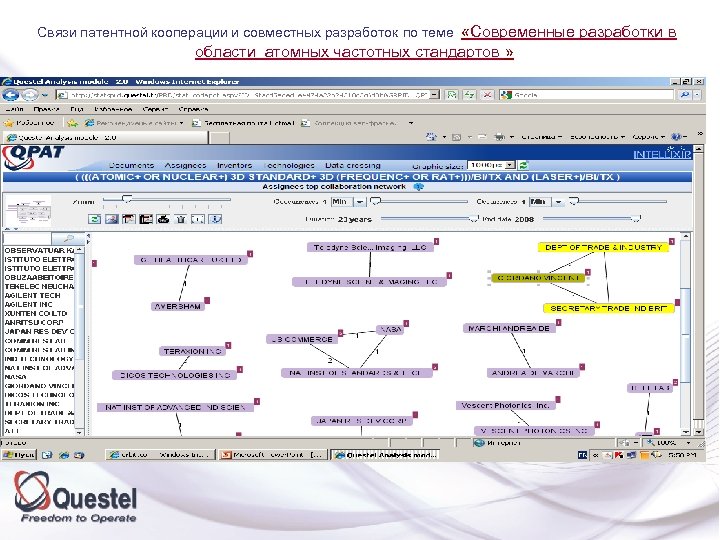This screenshot has width=720, height=540.
Task: Click the Vescent Photonics Inc. node
Action: point(505,405)
